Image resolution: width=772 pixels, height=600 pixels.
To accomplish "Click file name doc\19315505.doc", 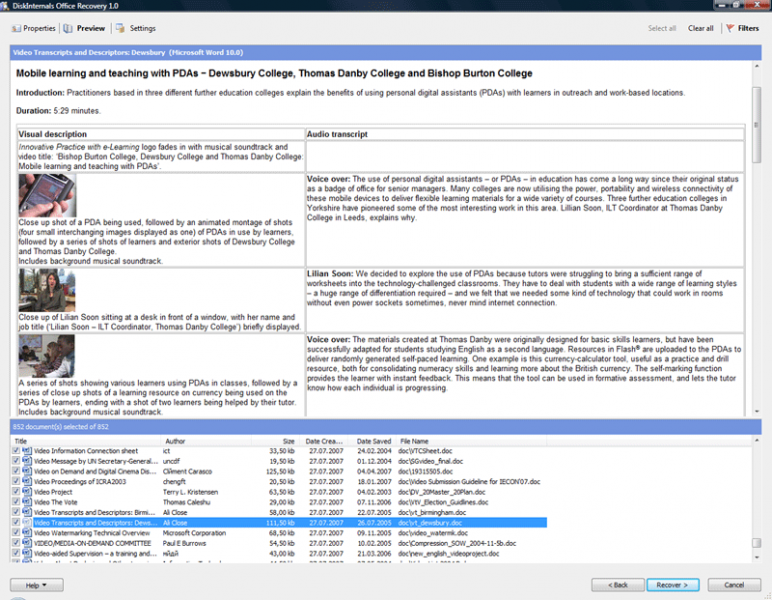I will coord(425,472).
